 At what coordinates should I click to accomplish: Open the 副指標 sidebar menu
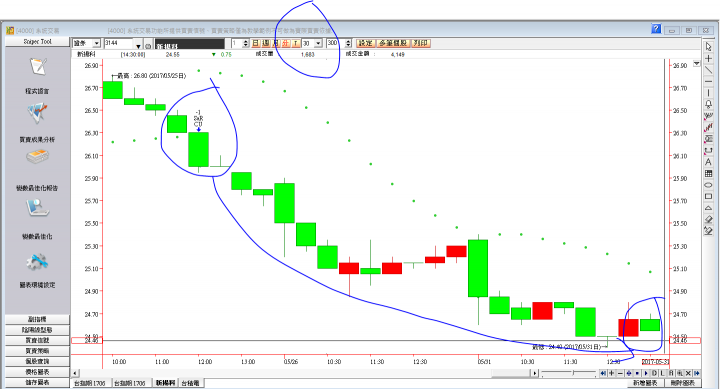coord(37,319)
